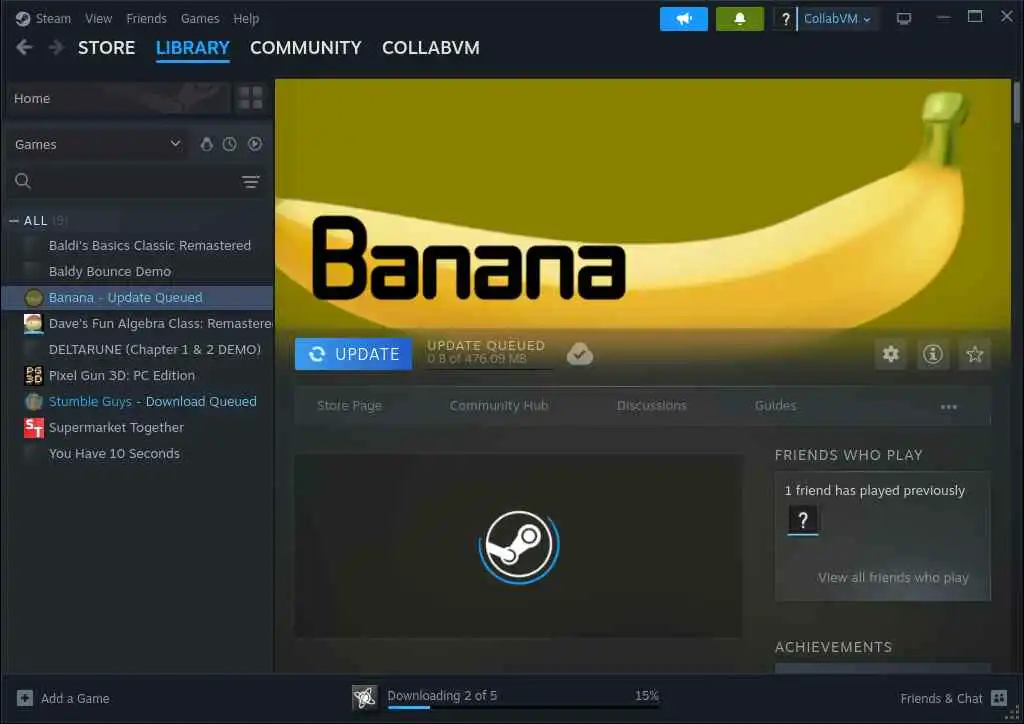This screenshot has height=724, width=1024.
Task: Open Banana Discussions link
Action: tap(652, 405)
